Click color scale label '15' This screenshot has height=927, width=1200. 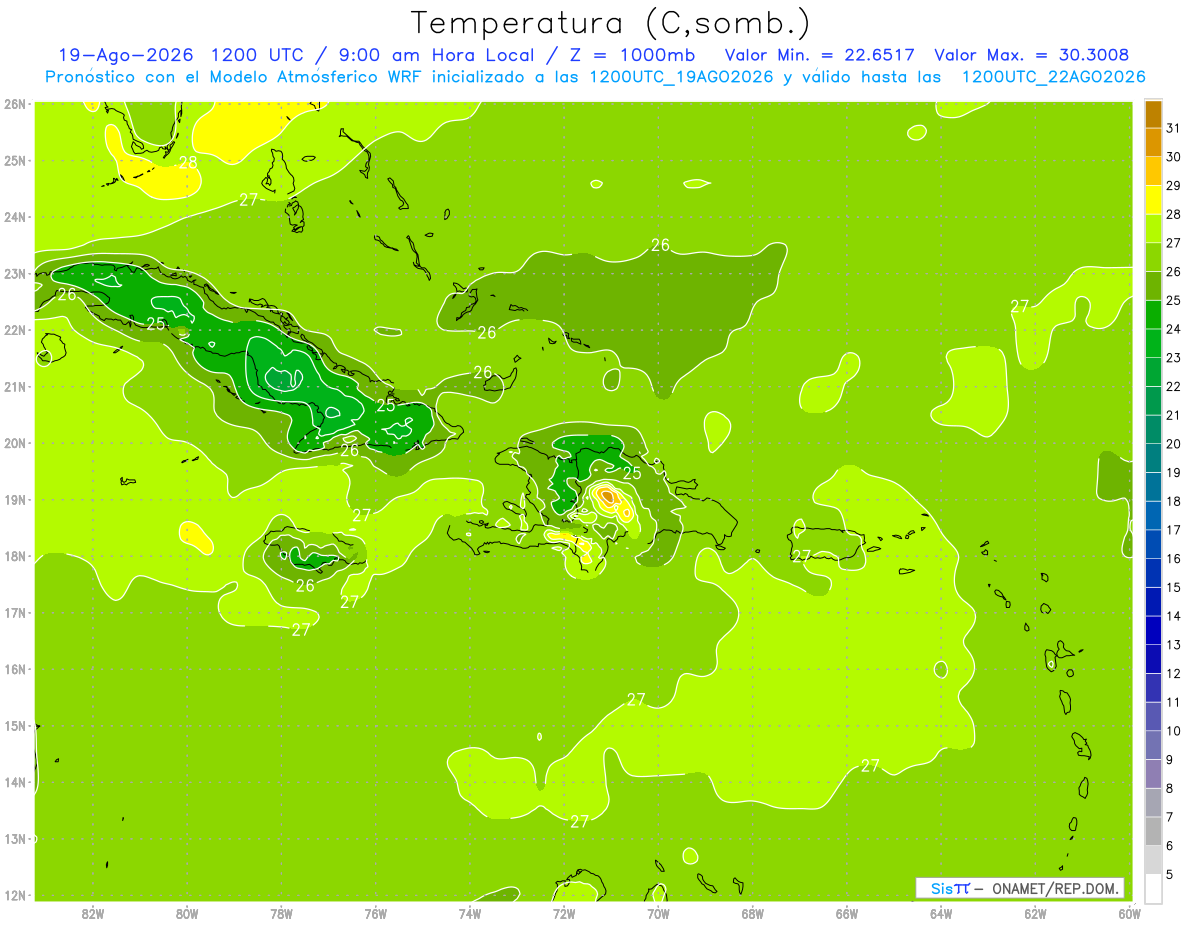pos(1174,587)
